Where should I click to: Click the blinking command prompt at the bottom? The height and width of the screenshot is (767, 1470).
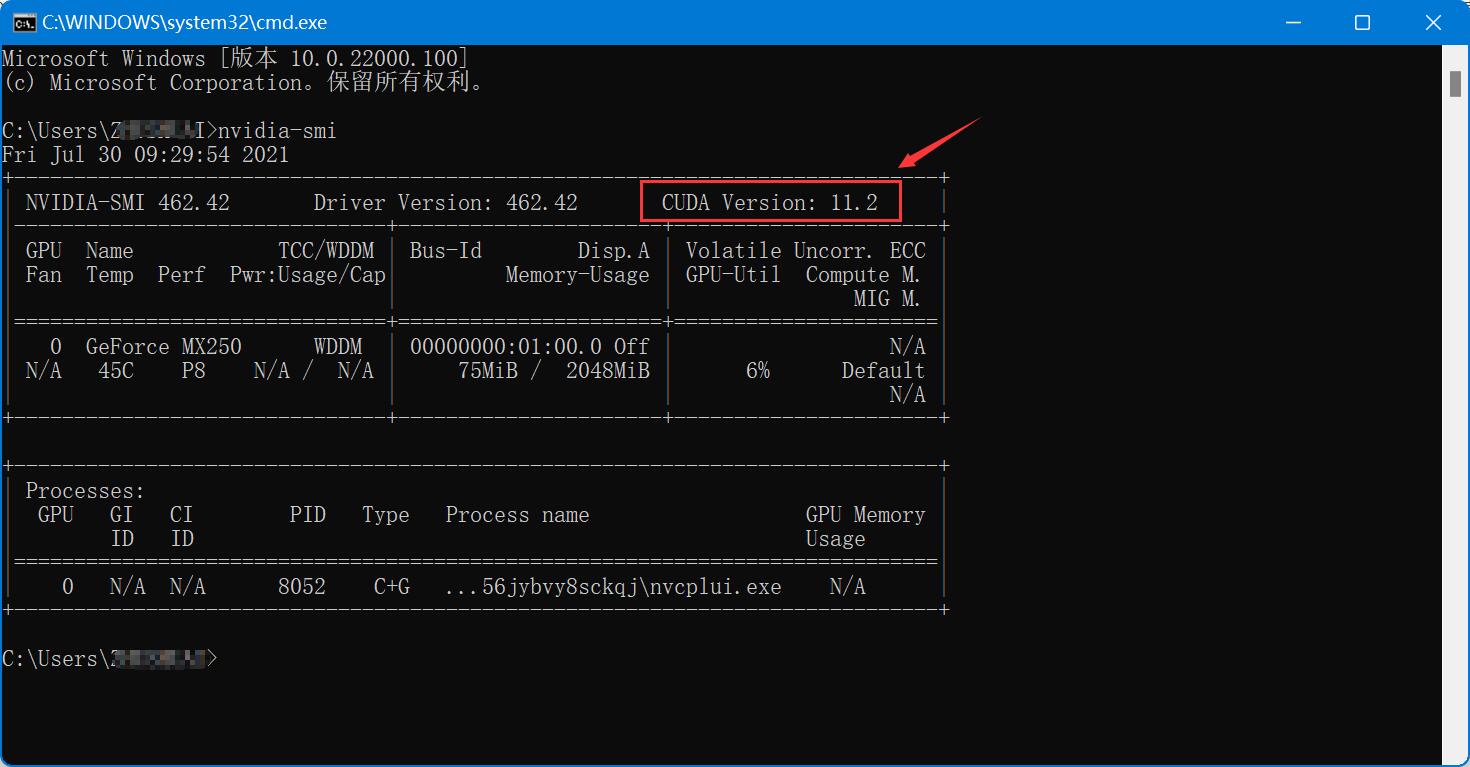(211, 658)
